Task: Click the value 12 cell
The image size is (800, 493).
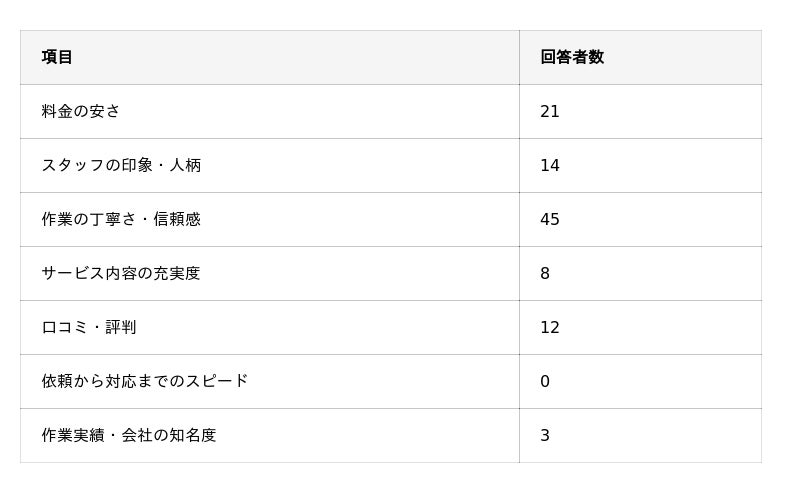Action: point(550,327)
